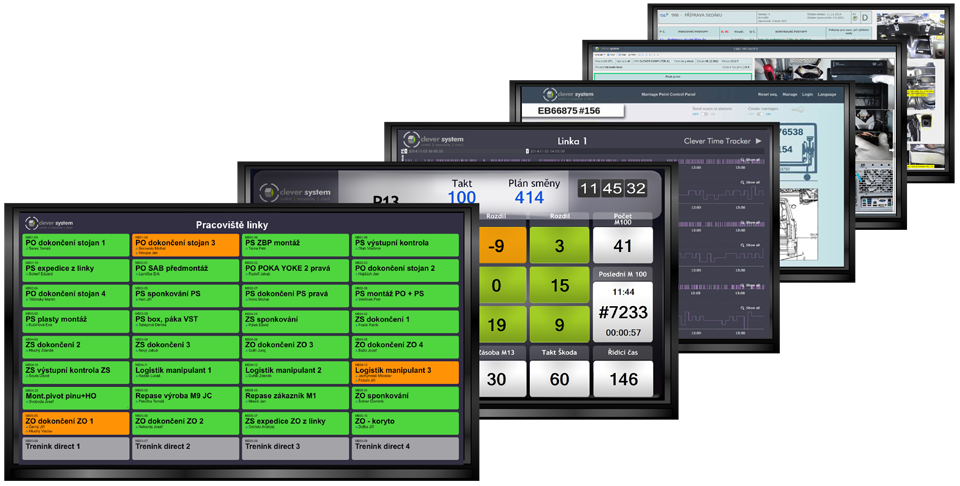Select the orange PO dokončení stojan 3 tile
Viewport: 960px width, 486px height.
tap(186, 245)
